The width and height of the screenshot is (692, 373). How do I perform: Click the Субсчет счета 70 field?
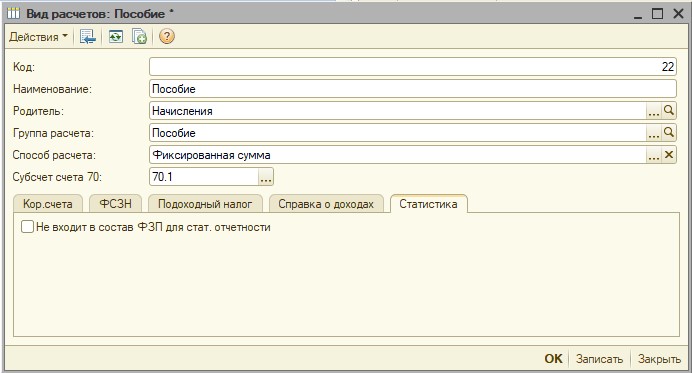click(x=204, y=177)
